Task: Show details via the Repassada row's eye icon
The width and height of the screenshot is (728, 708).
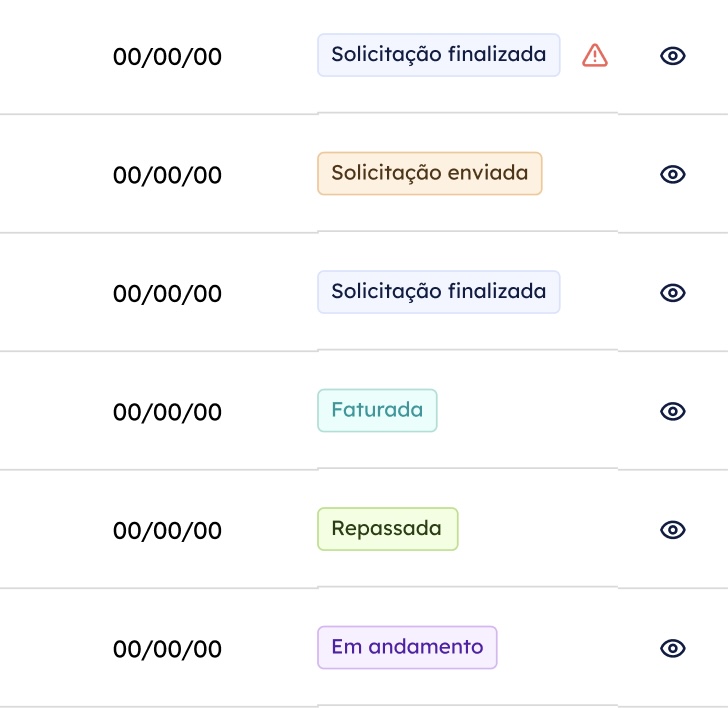Action: coord(673,530)
